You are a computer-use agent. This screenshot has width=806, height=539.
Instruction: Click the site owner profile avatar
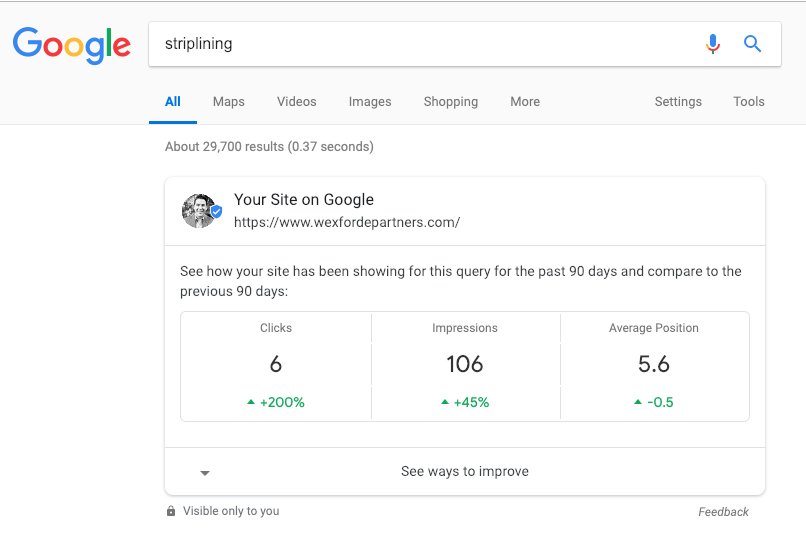(x=201, y=211)
